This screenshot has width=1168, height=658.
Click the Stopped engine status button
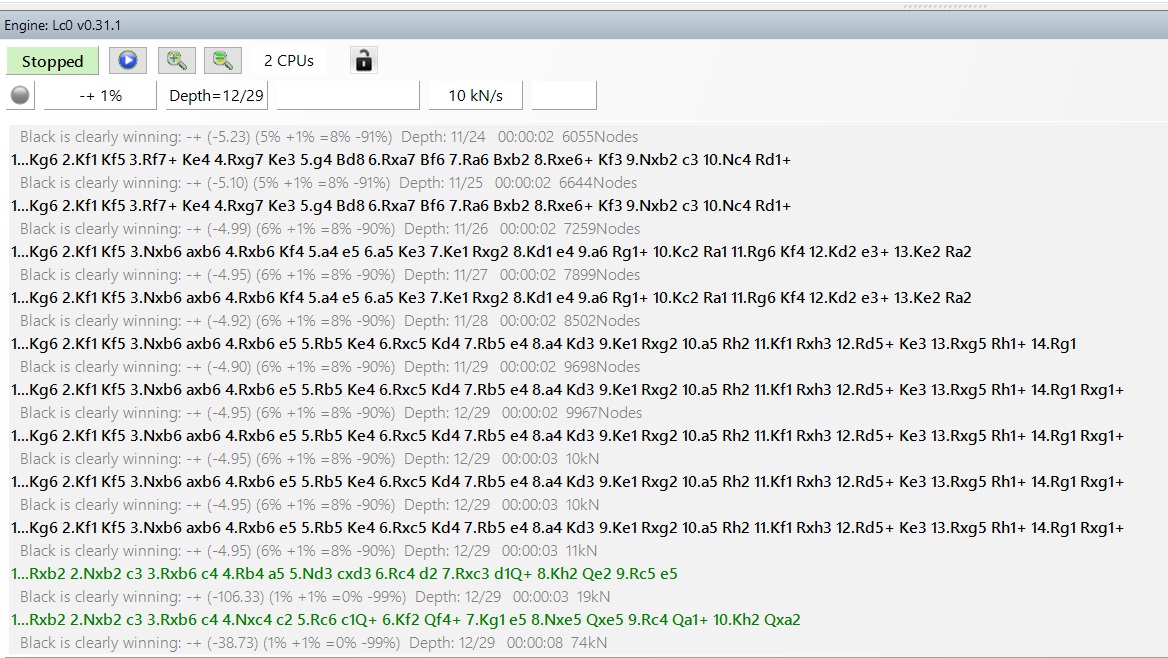point(52,61)
